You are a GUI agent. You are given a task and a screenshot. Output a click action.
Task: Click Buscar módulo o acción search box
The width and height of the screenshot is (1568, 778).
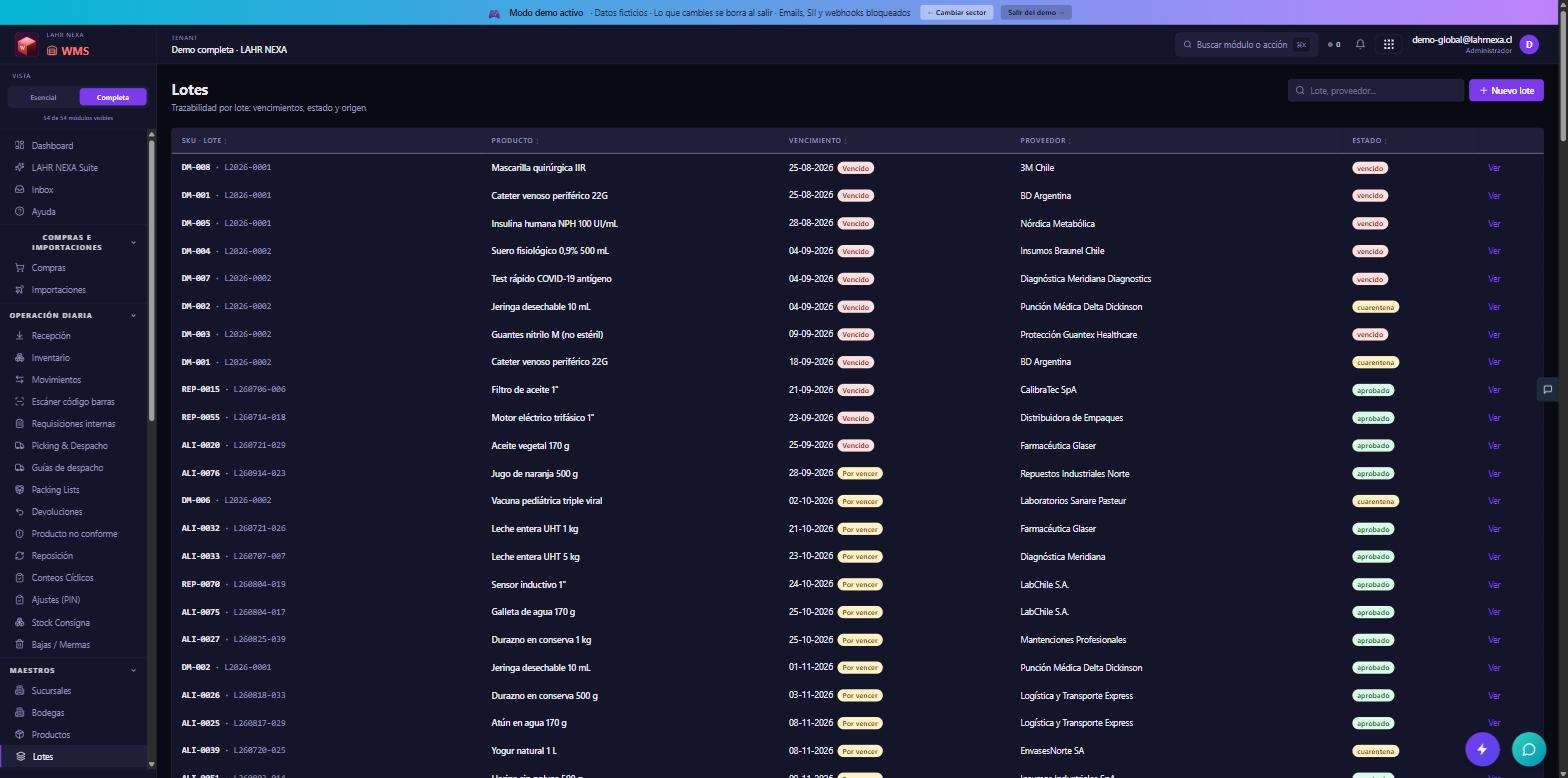pos(1246,44)
